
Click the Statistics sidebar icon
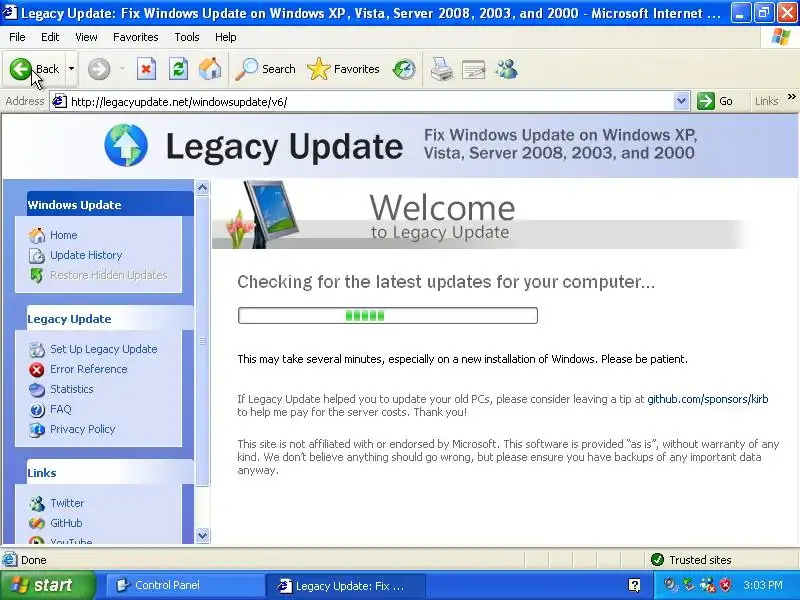(37, 390)
